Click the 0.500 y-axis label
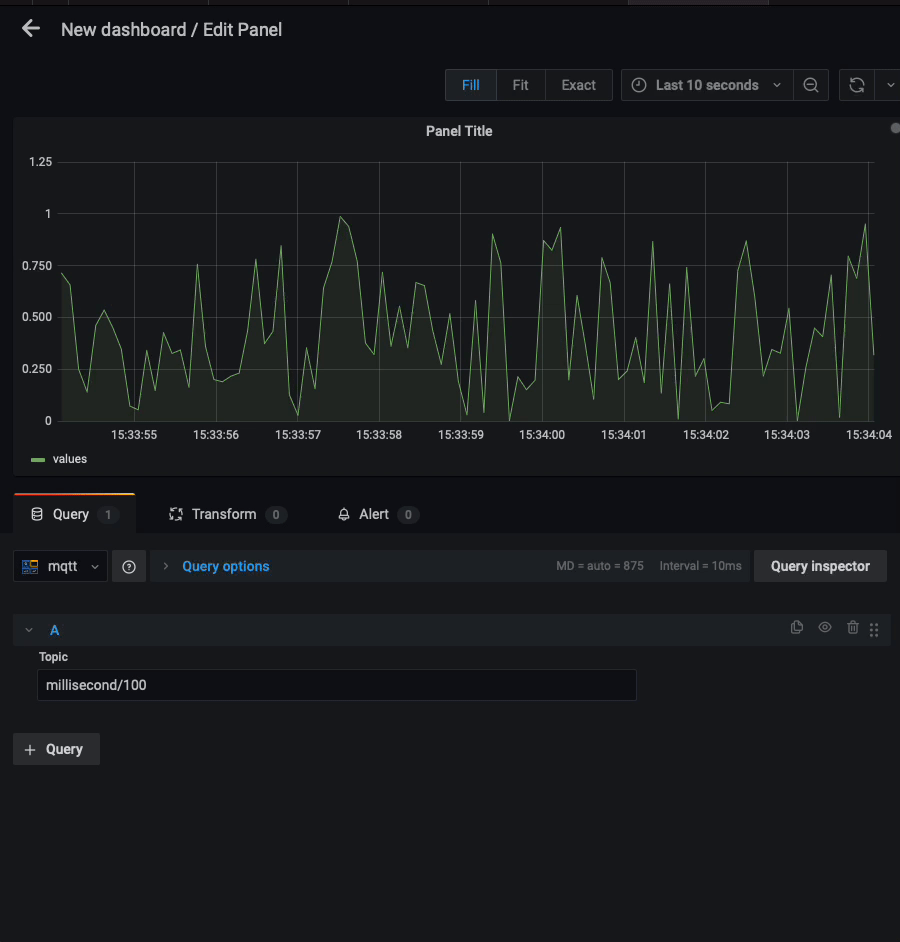 coord(37,317)
